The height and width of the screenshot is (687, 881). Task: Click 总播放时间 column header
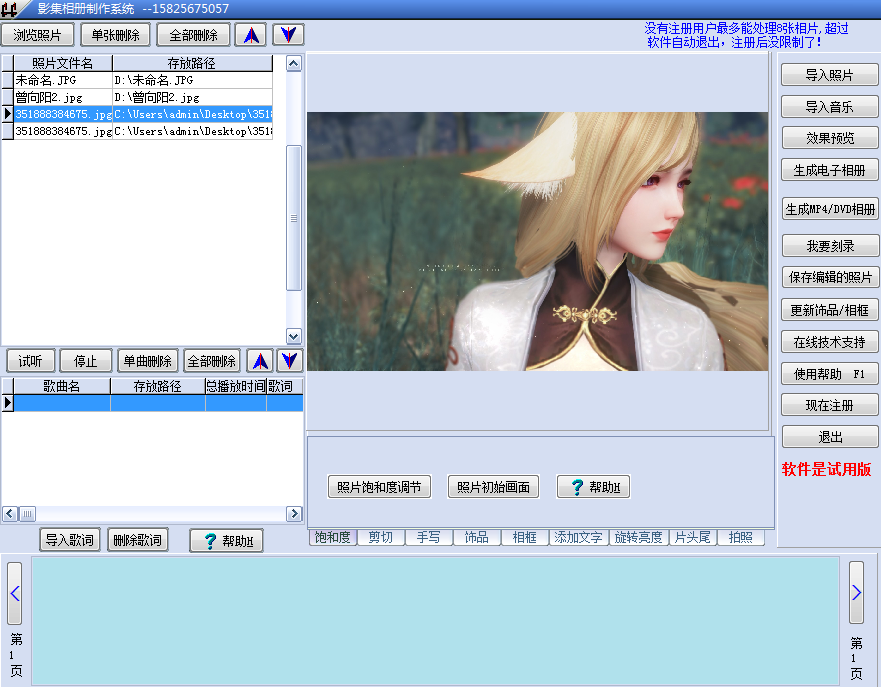[236, 386]
